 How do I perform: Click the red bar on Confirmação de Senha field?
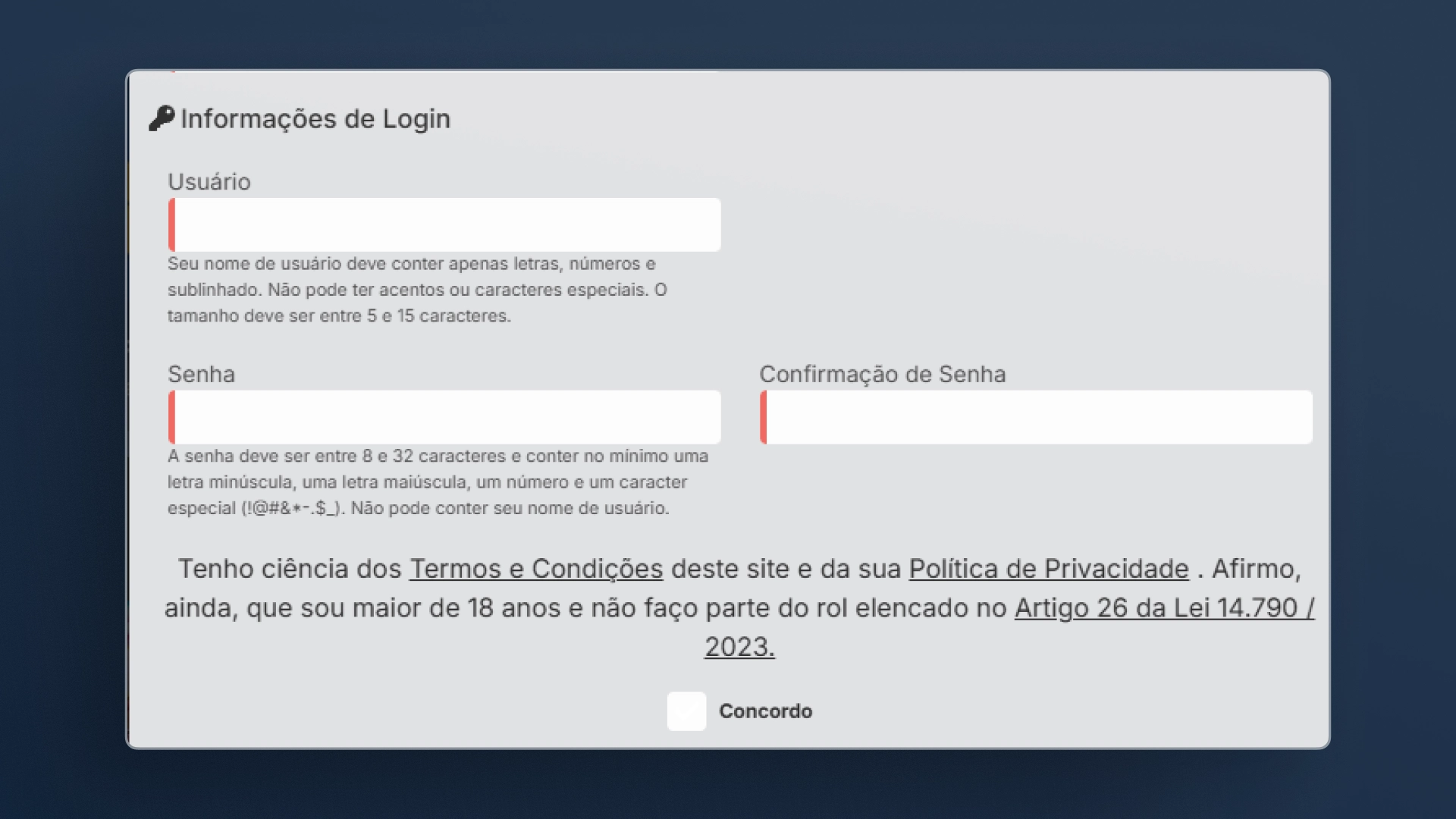(764, 417)
